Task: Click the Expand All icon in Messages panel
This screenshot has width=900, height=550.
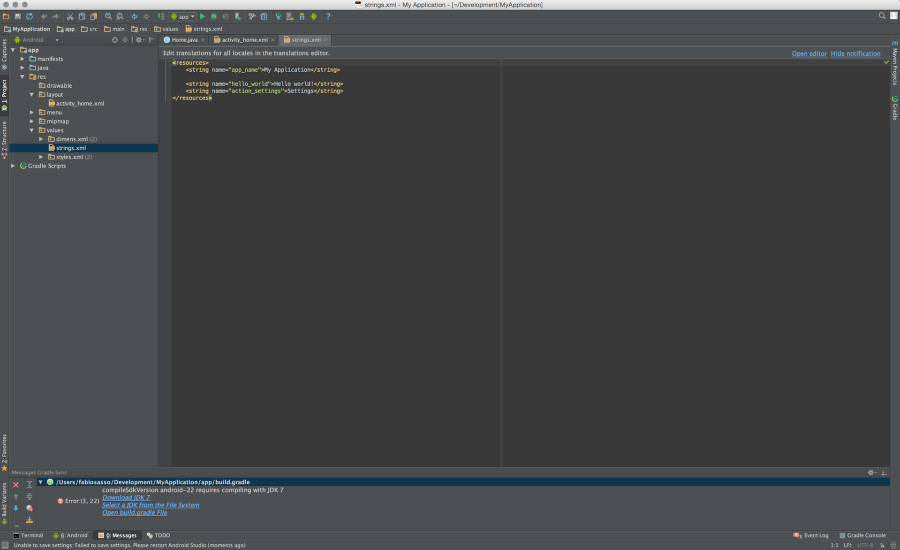Action: (29, 485)
